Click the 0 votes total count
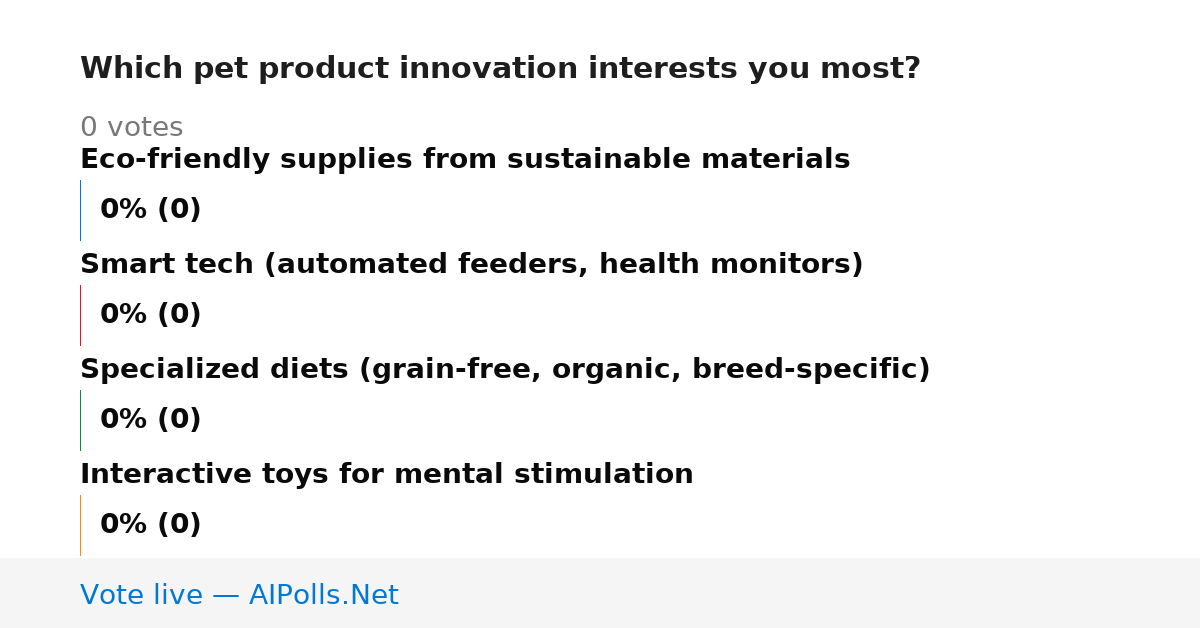This screenshot has height=628, width=1200. pyautogui.click(x=131, y=128)
